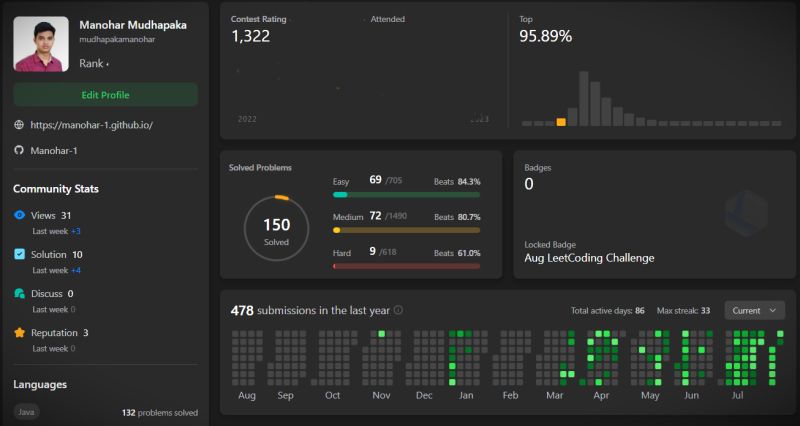Click the 'Max streak: 33' text
The width and height of the screenshot is (800, 426).
coord(683,310)
